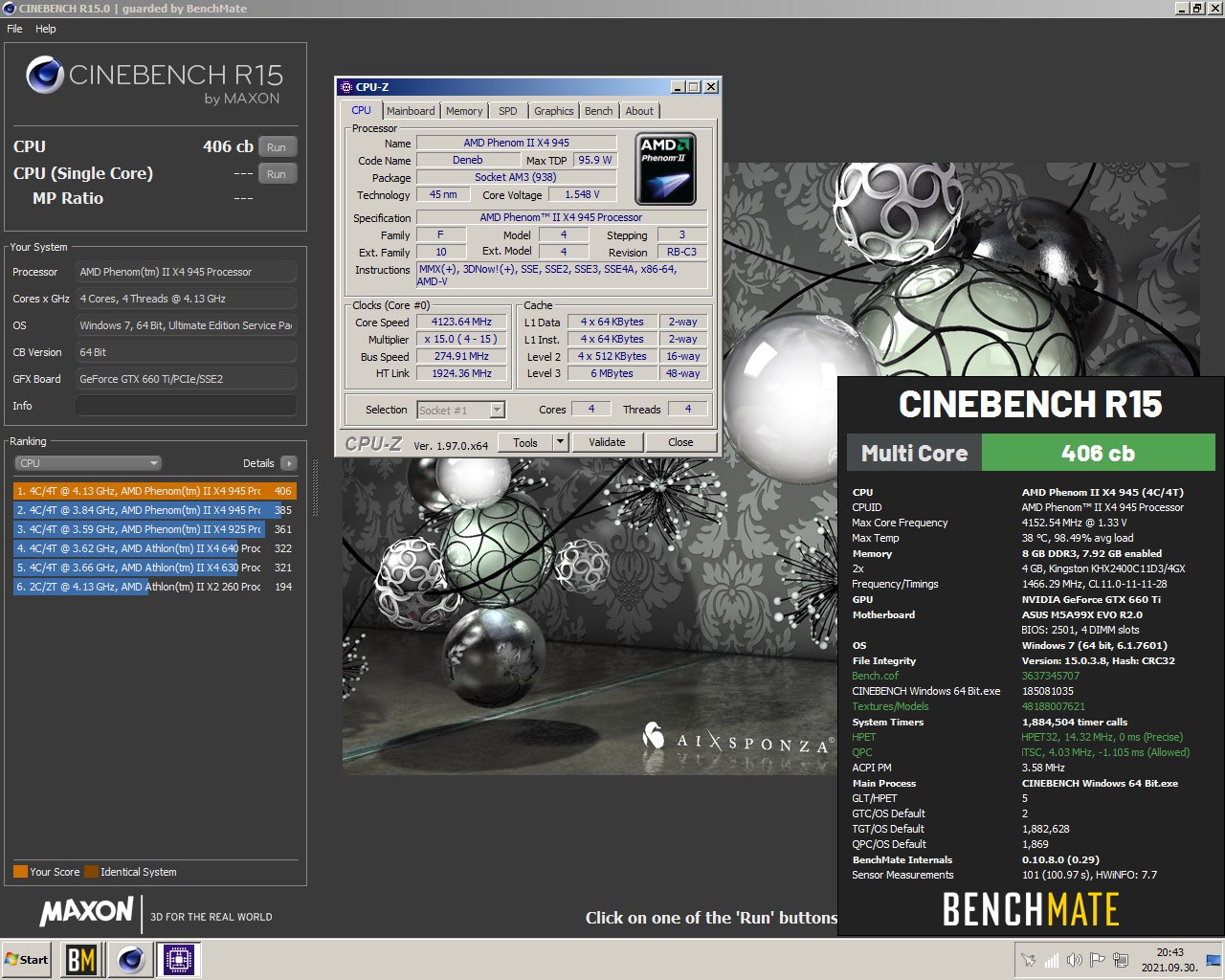Select ranking entry 1 Phenom II X4 945 4.13 GHz
The image size is (1225, 980).
click(155, 491)
